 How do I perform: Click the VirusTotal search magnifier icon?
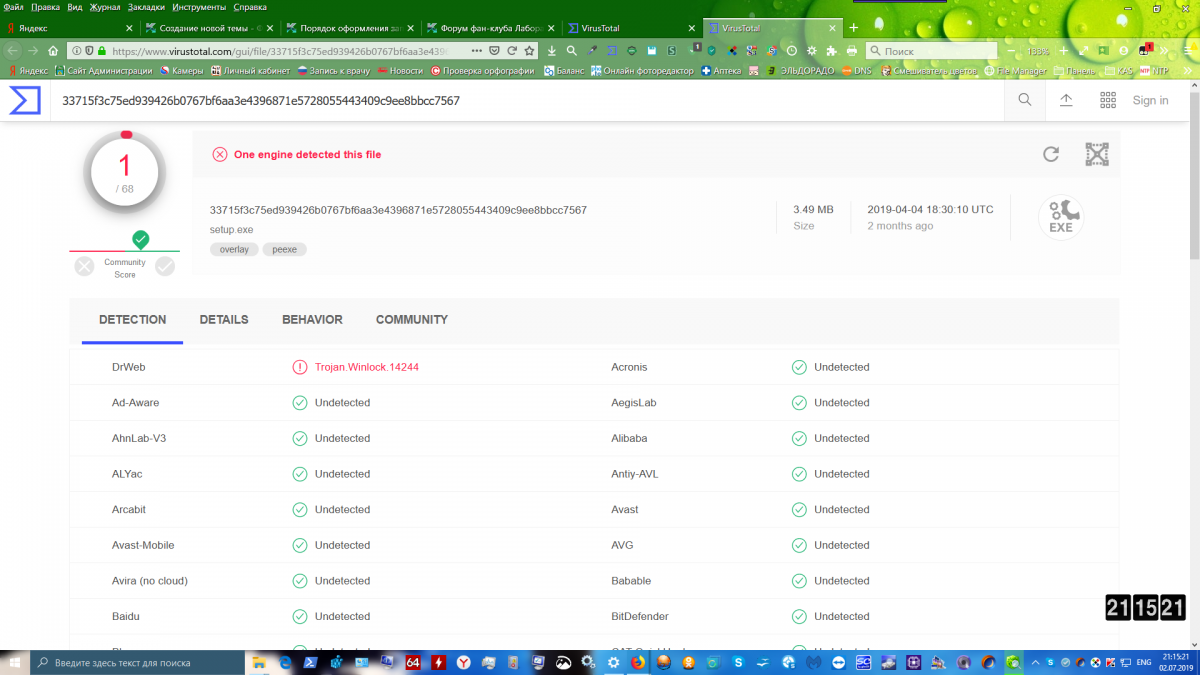(1025, 100)
